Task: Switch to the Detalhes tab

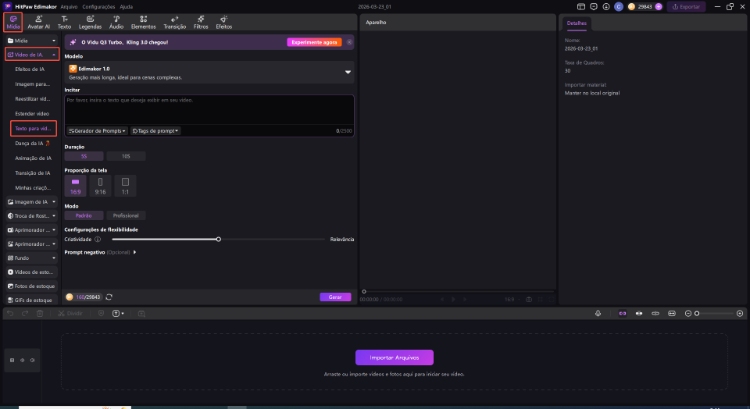Action: pos(576,23)
